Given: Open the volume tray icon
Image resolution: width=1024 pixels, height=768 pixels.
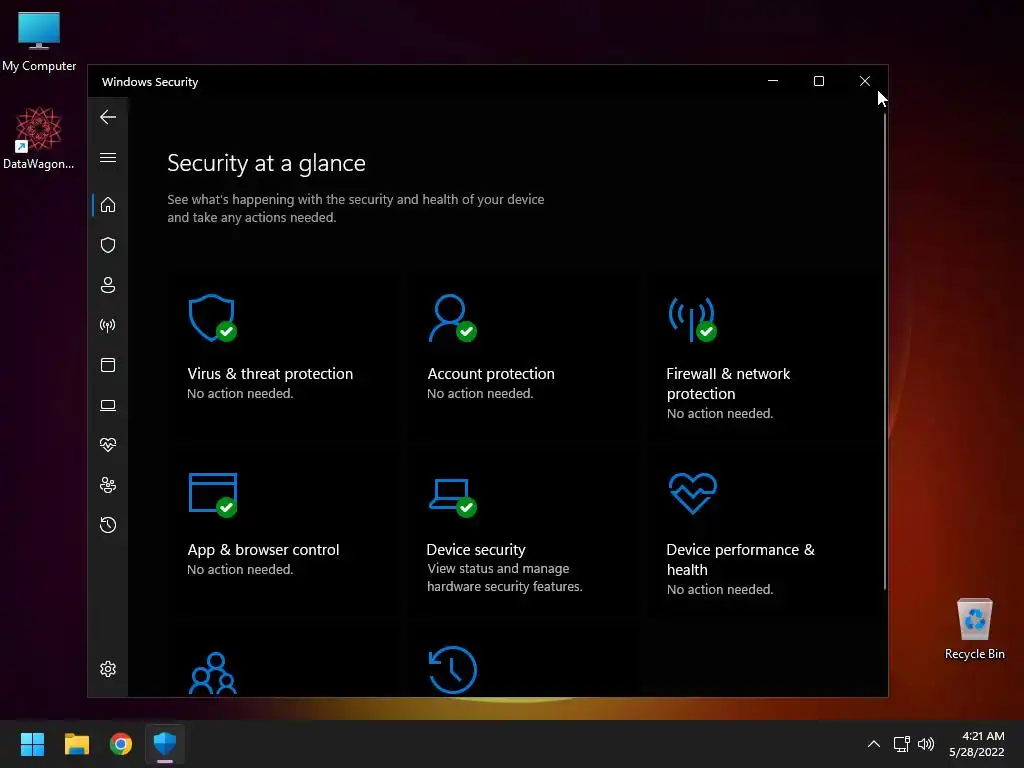Looking at the screenshot, I should [926, 744].
